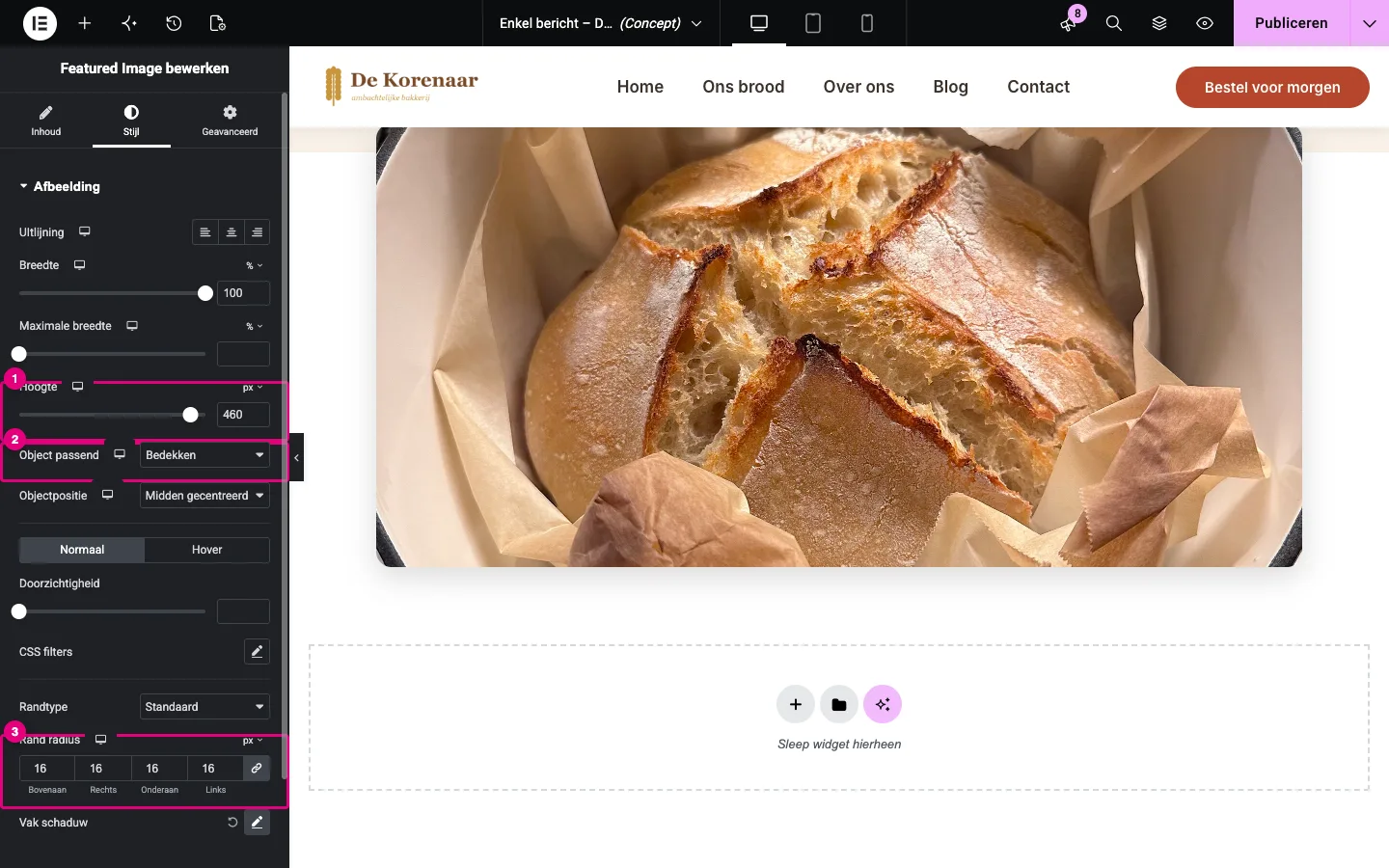The height and width of the screenshot is (868, 1389).
Task: Set image alignment to left
Action: tap(205, 232)
